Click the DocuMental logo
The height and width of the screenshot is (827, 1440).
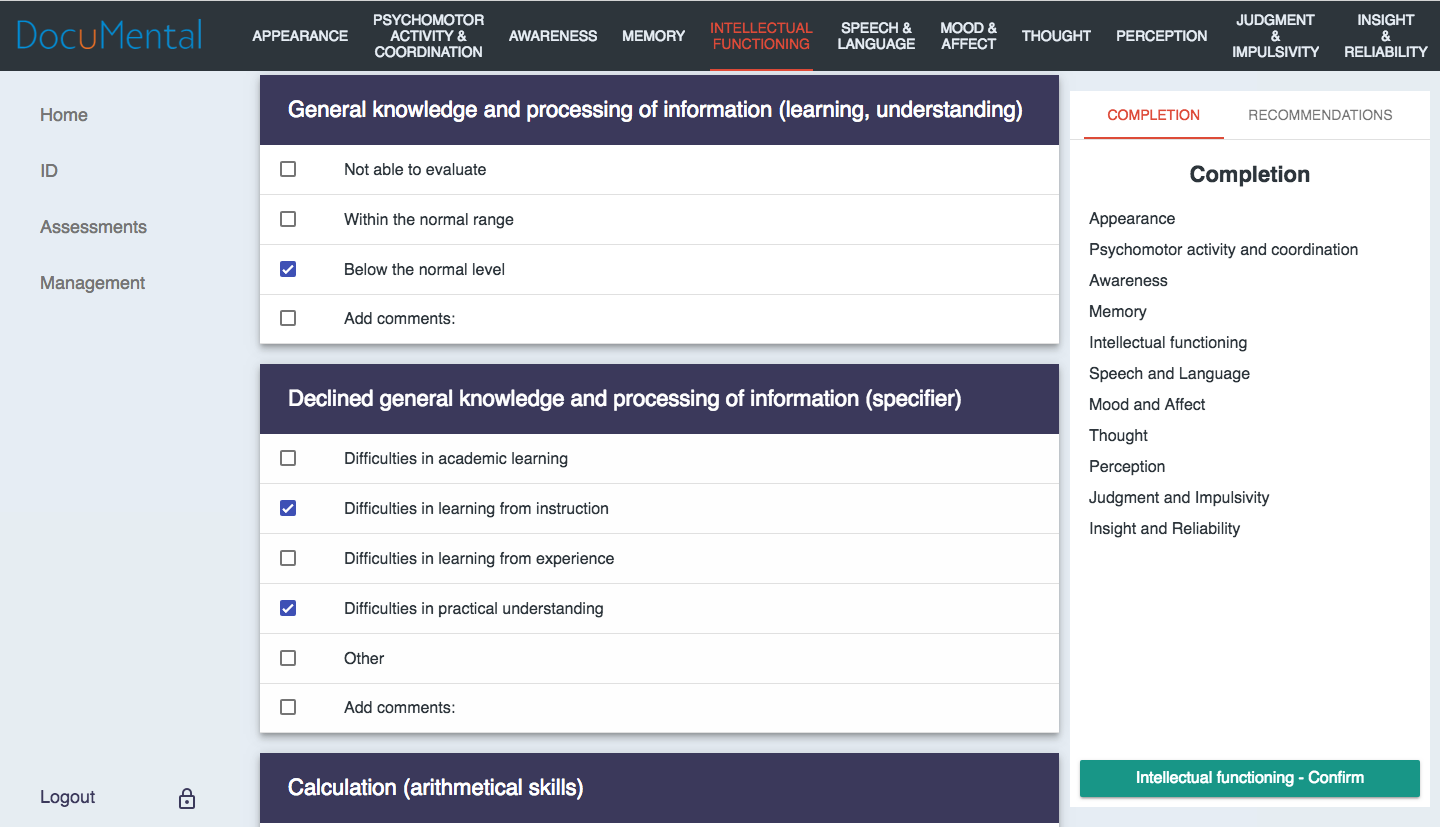coord(109,35)
